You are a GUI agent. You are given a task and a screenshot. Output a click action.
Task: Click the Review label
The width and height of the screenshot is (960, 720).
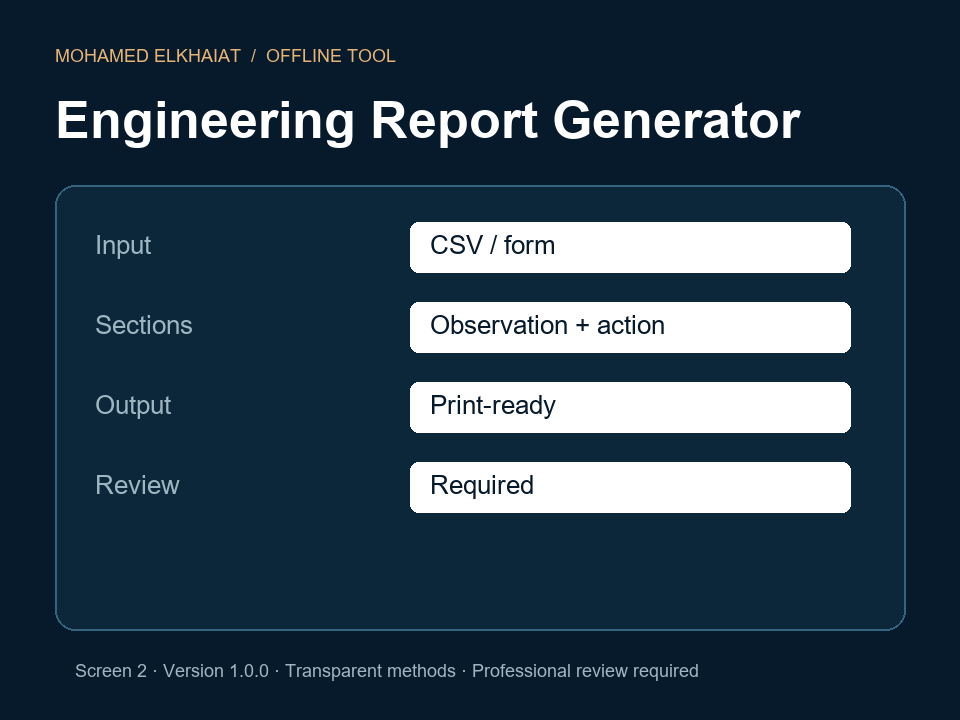coord(137,485)
